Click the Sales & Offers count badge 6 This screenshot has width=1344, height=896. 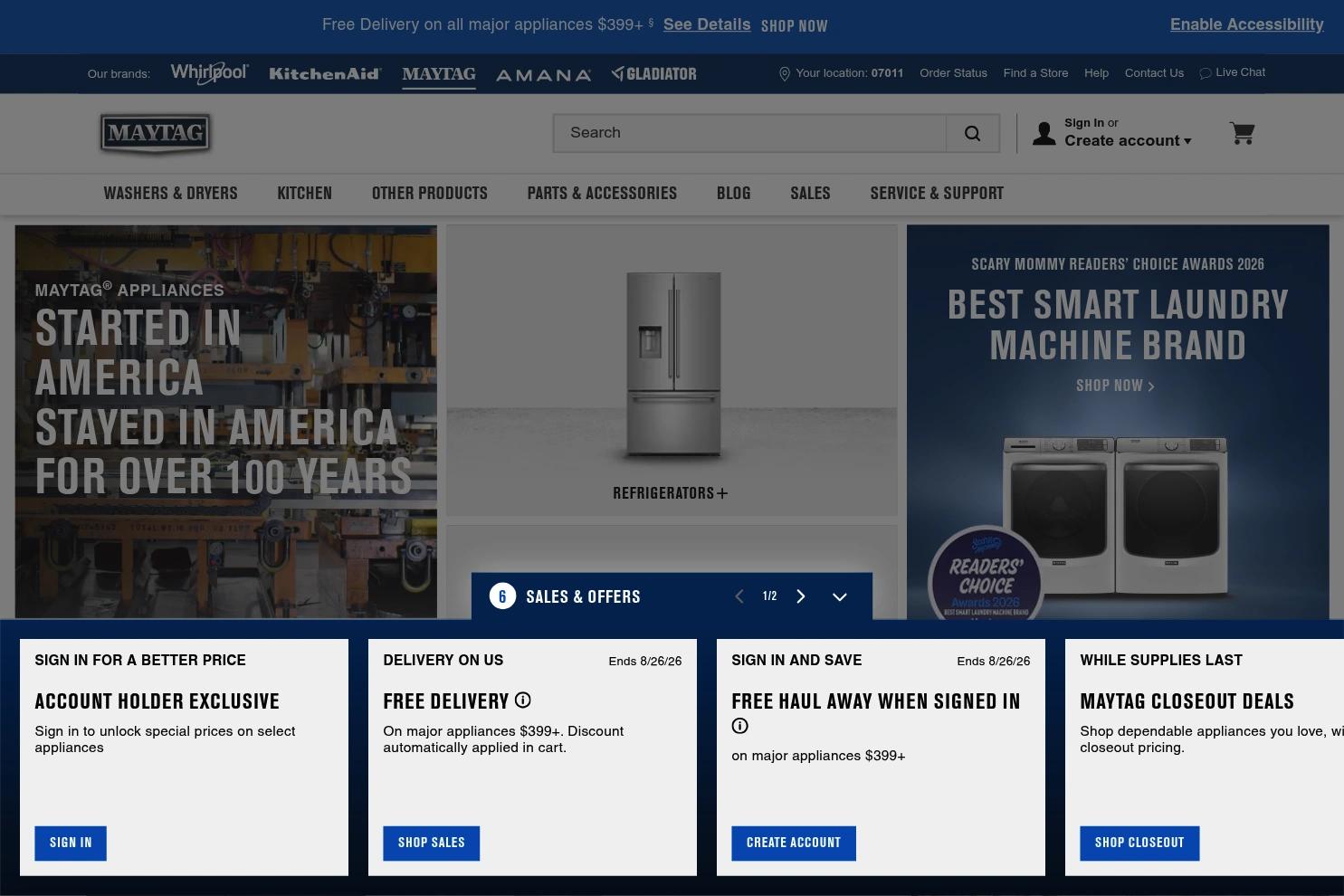(x=502, y=596)
